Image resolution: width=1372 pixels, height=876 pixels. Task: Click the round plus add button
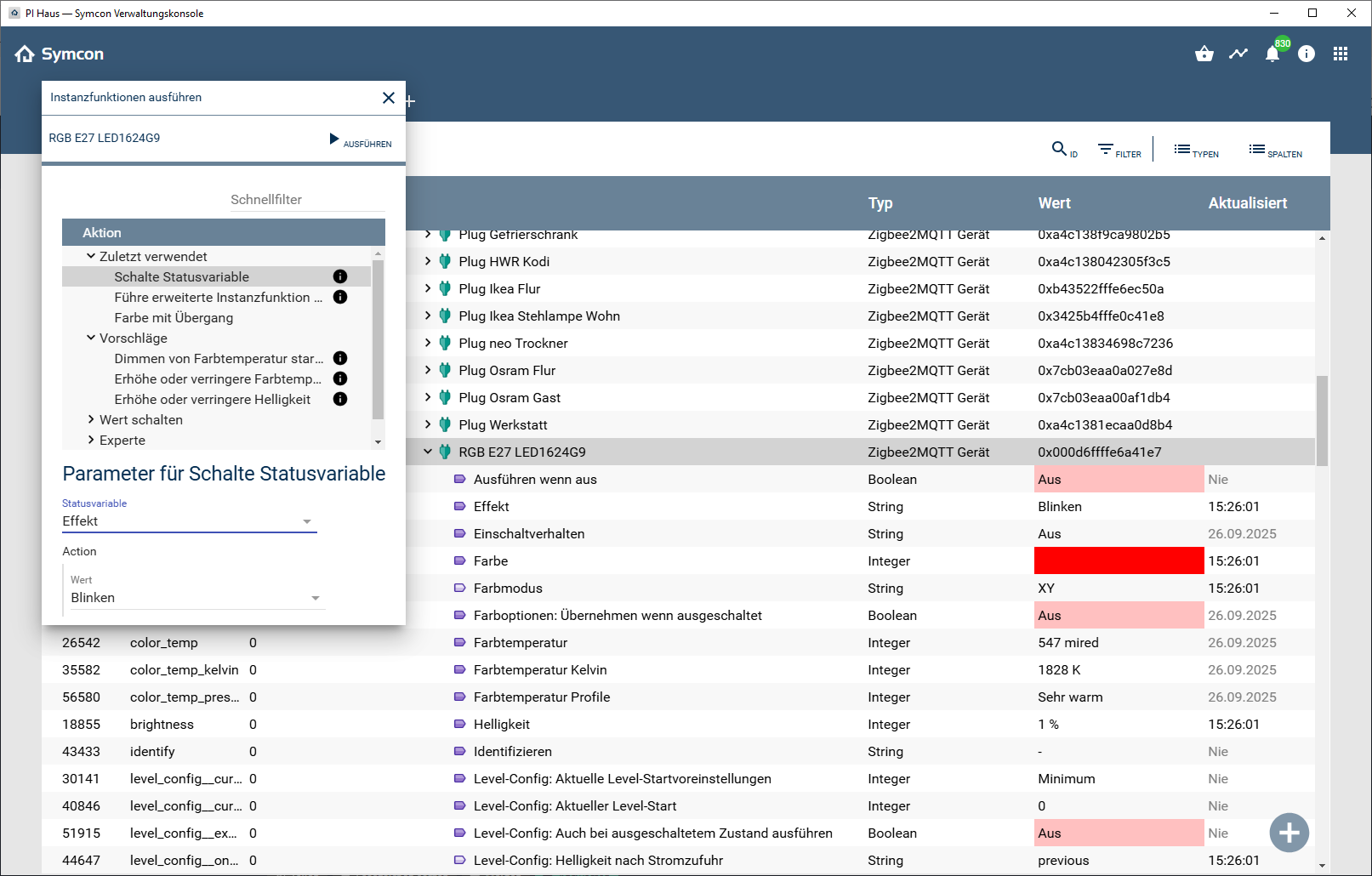(1289, 833)
